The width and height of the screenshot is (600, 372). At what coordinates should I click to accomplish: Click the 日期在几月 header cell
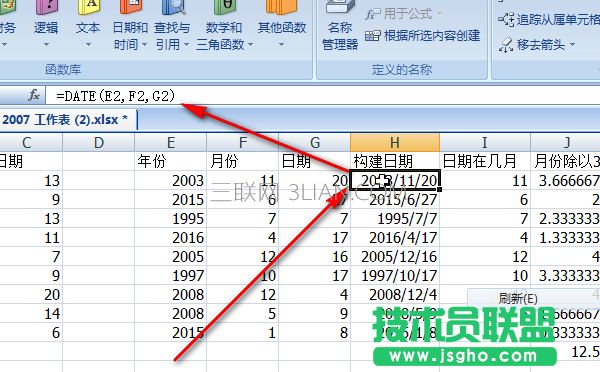click(x=485, y=161)
